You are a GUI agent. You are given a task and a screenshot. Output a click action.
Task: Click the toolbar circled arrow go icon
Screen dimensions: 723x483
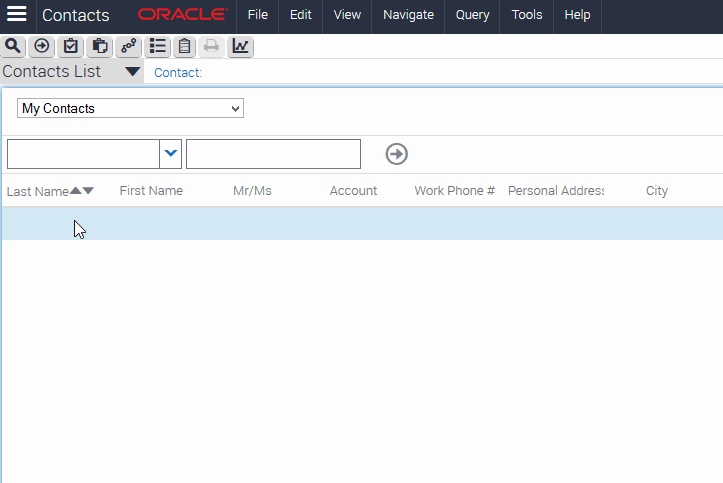[x=42, y=46]
